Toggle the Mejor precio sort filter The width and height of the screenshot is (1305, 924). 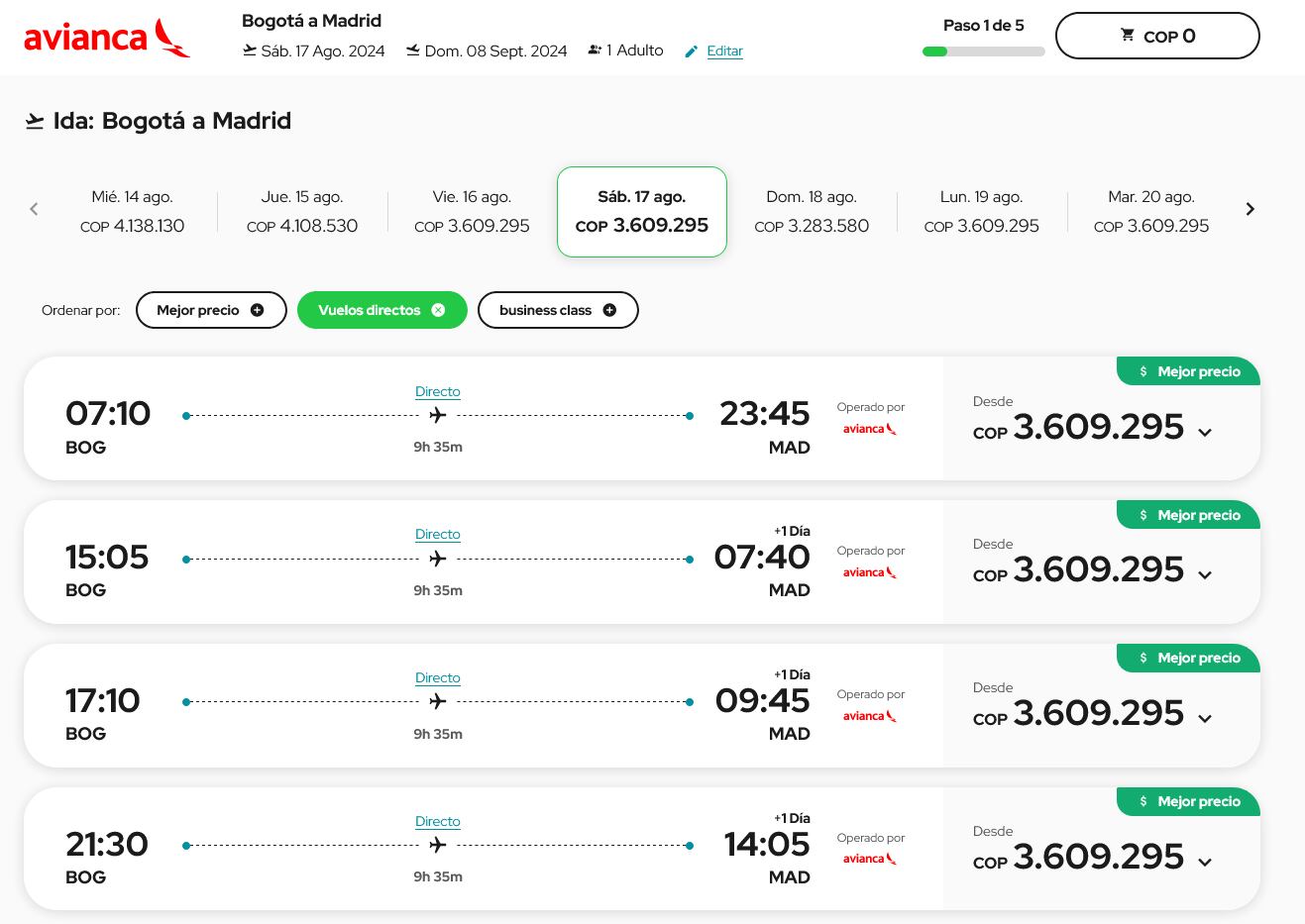(x=198, y=310)
